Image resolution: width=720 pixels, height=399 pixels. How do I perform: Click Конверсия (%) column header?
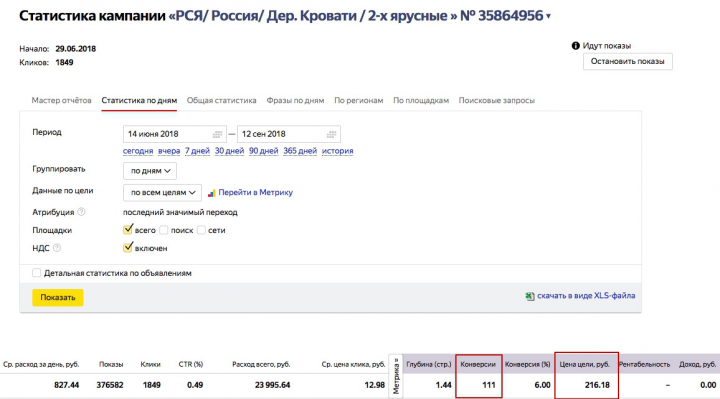tap(528, 364)
